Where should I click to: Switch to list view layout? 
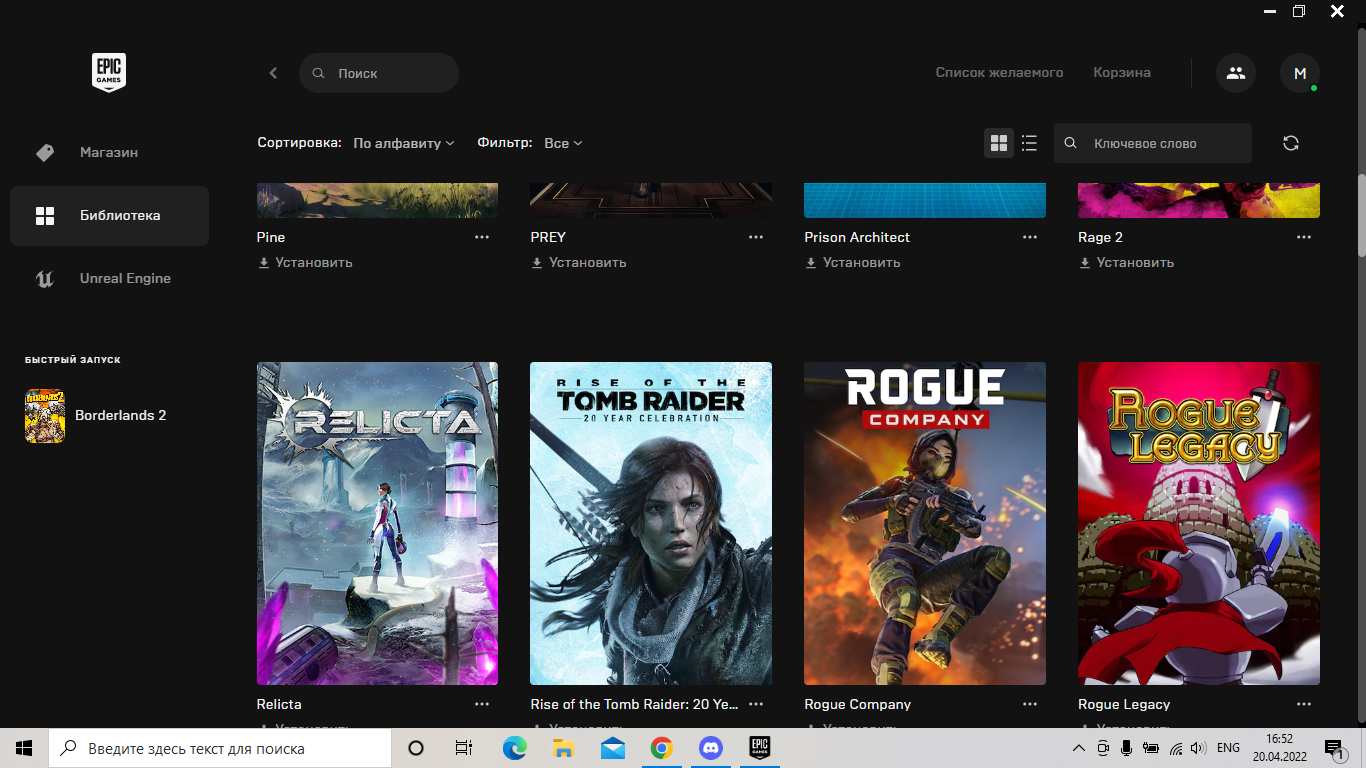pos(1029,143)
